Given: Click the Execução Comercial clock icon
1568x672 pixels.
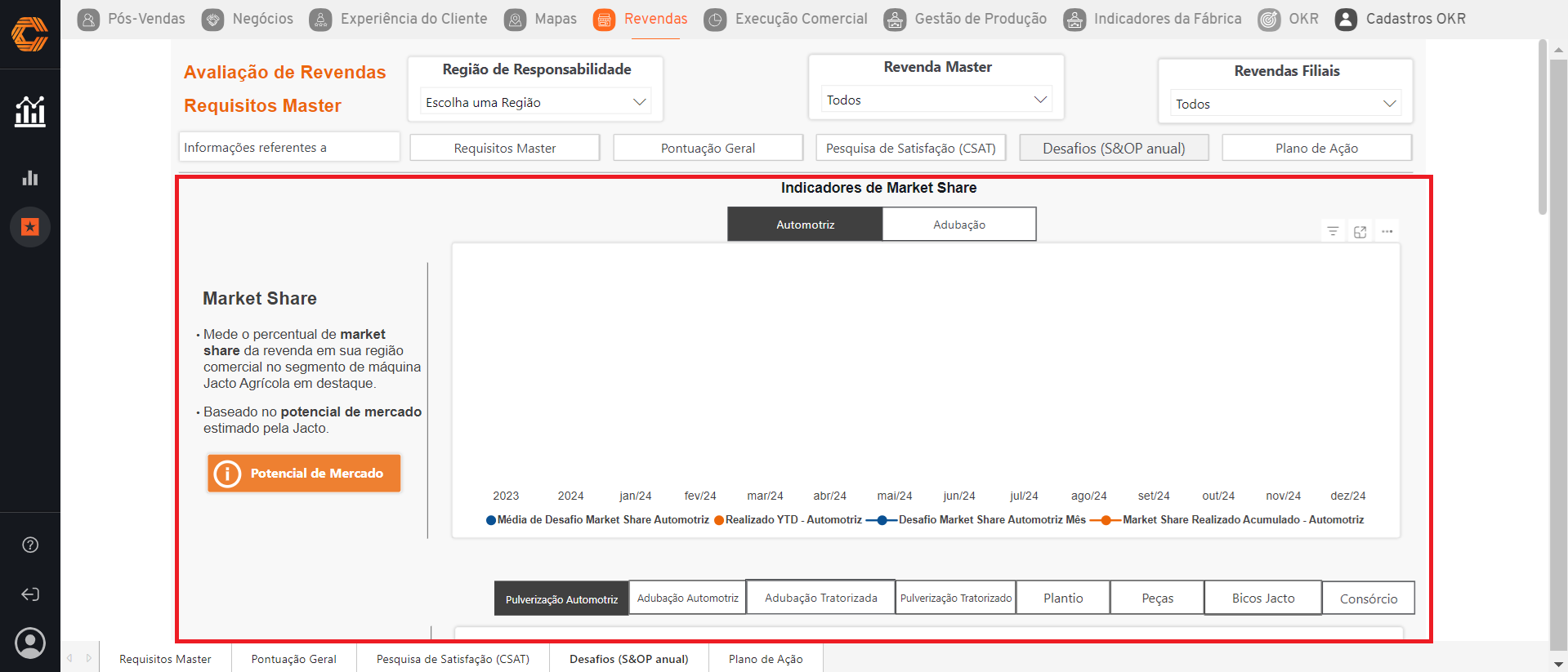Looking at the screenshot, I should click(716, 20).
